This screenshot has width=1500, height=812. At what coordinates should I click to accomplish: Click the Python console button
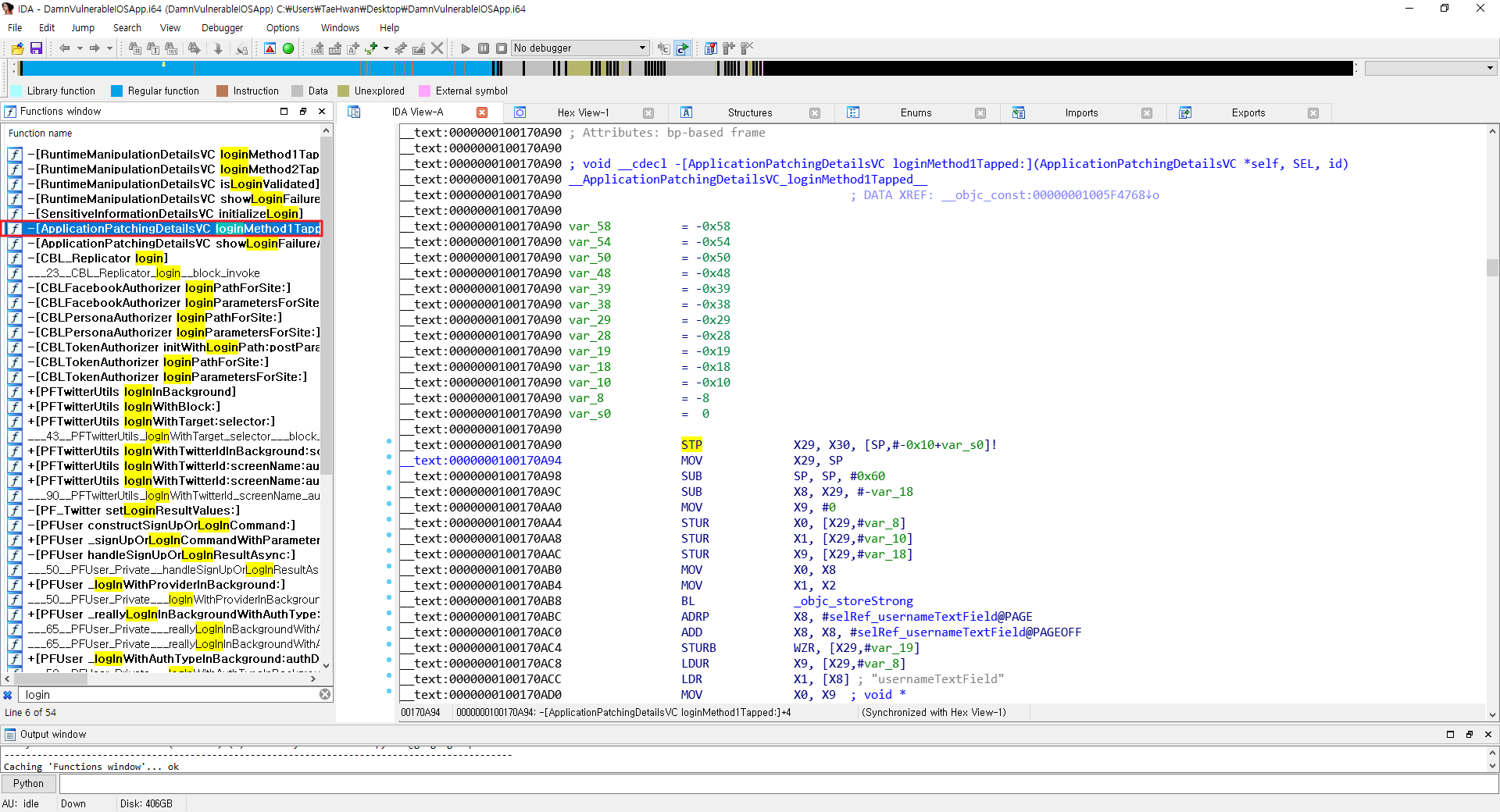[x=28, y=783]
